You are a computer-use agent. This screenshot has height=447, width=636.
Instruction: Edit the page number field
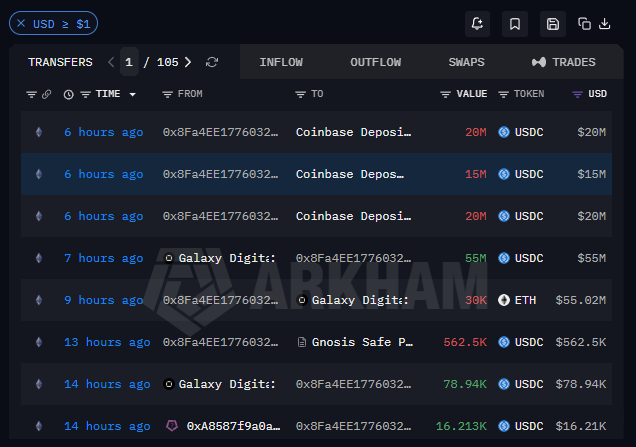click(x=129, y=62)
